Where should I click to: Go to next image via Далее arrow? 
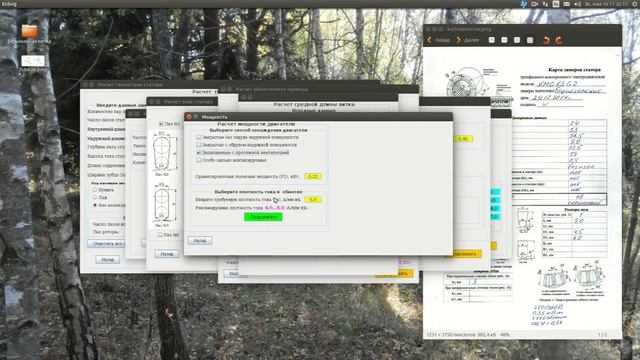468,40
